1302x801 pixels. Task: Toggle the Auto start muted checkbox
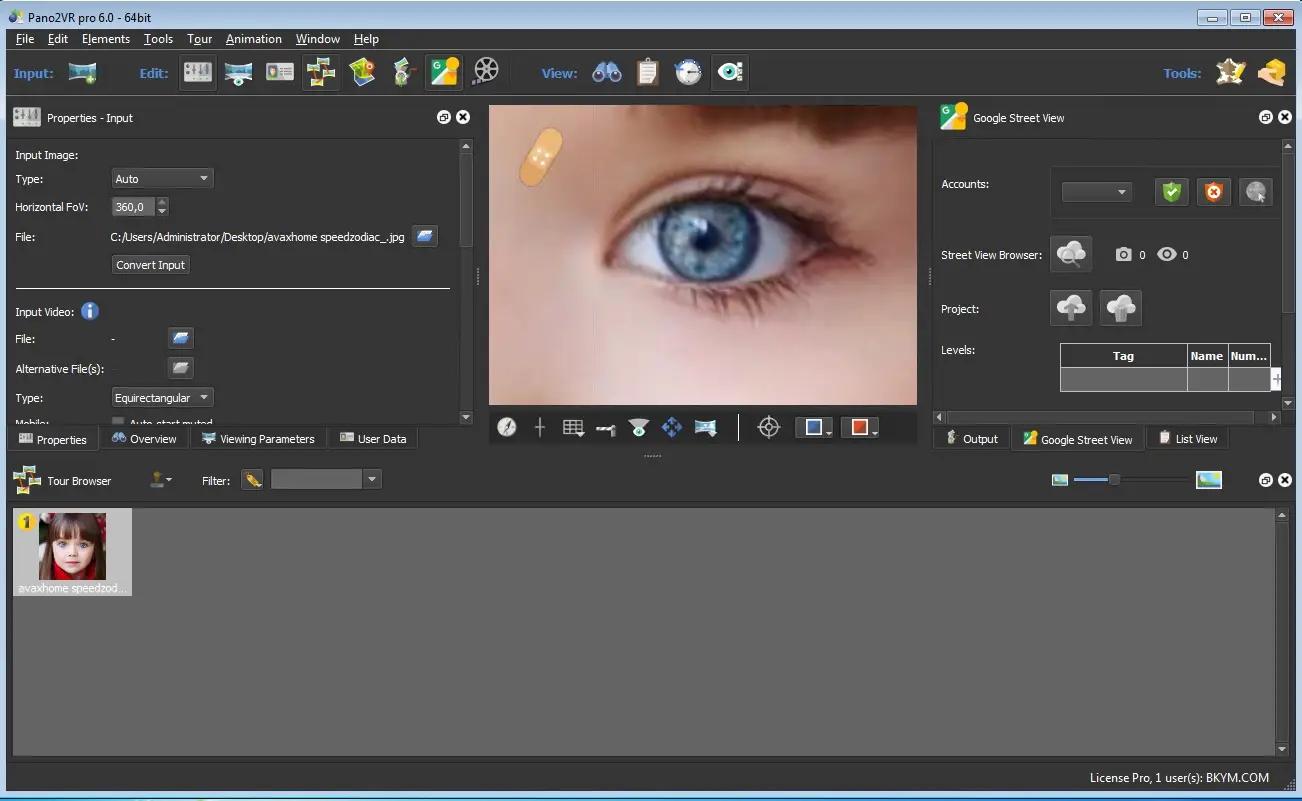pos(118,423)
